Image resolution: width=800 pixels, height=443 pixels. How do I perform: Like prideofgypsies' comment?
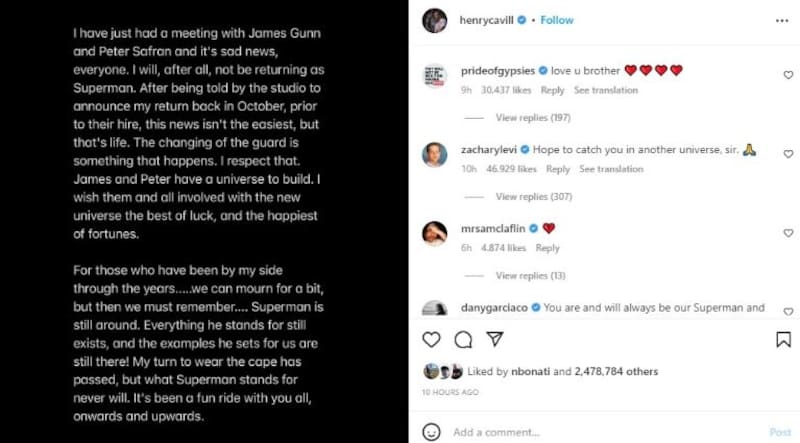pos(788,75)
